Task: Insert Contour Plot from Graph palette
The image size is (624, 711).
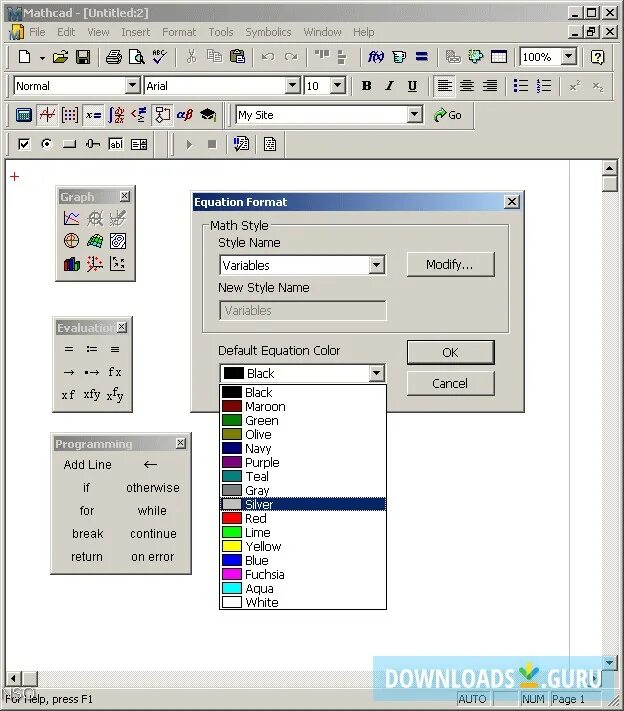Action: tap(117, 241)
